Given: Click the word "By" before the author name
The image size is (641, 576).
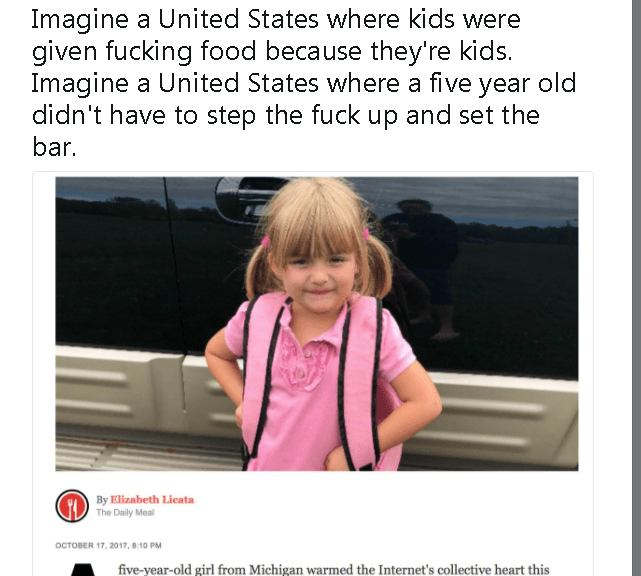Looking at the screenshot, I should 102,500.
